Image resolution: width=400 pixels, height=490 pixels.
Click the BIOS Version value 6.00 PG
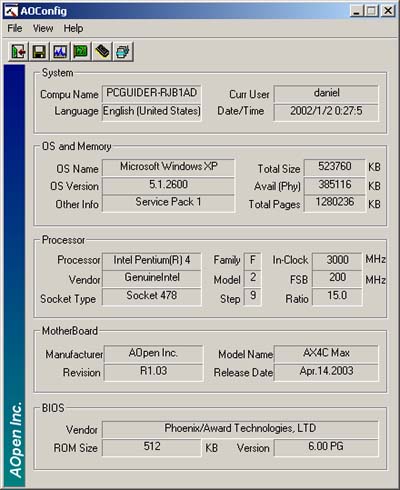(x=326, y=447)
